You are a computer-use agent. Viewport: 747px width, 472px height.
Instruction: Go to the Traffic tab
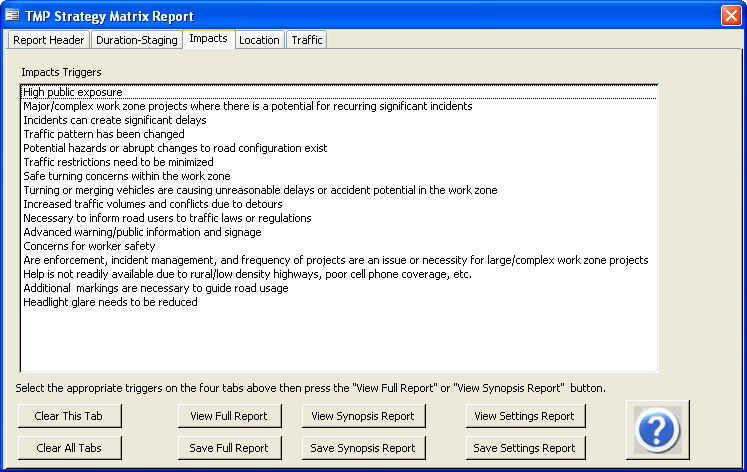pyautogui.click(x=307, y=40)
